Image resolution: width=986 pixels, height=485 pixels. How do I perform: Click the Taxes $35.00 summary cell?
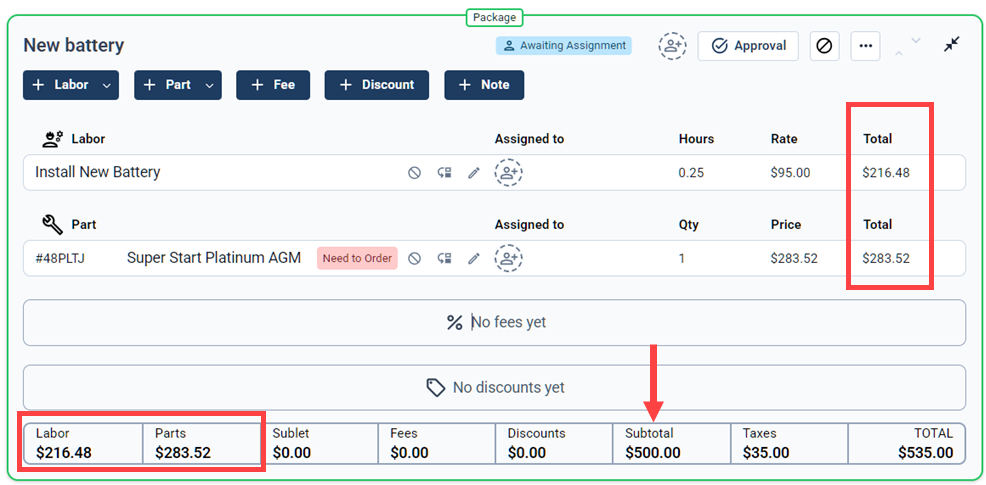tap(789, 443)
